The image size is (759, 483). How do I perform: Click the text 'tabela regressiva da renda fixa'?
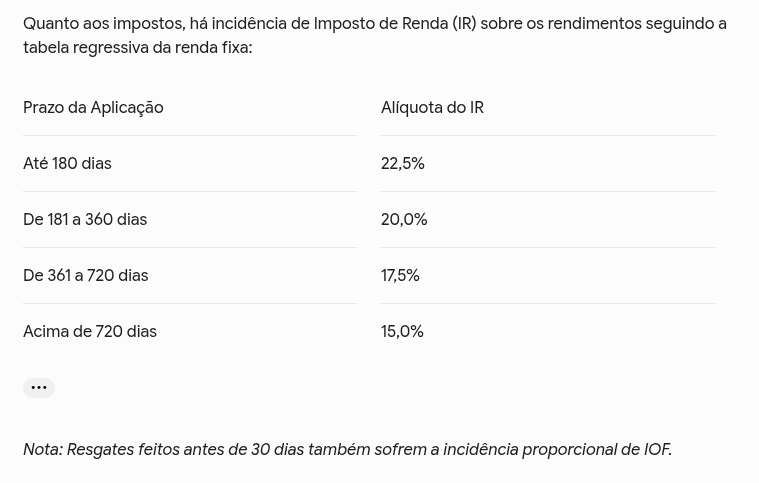pos(136,48)
